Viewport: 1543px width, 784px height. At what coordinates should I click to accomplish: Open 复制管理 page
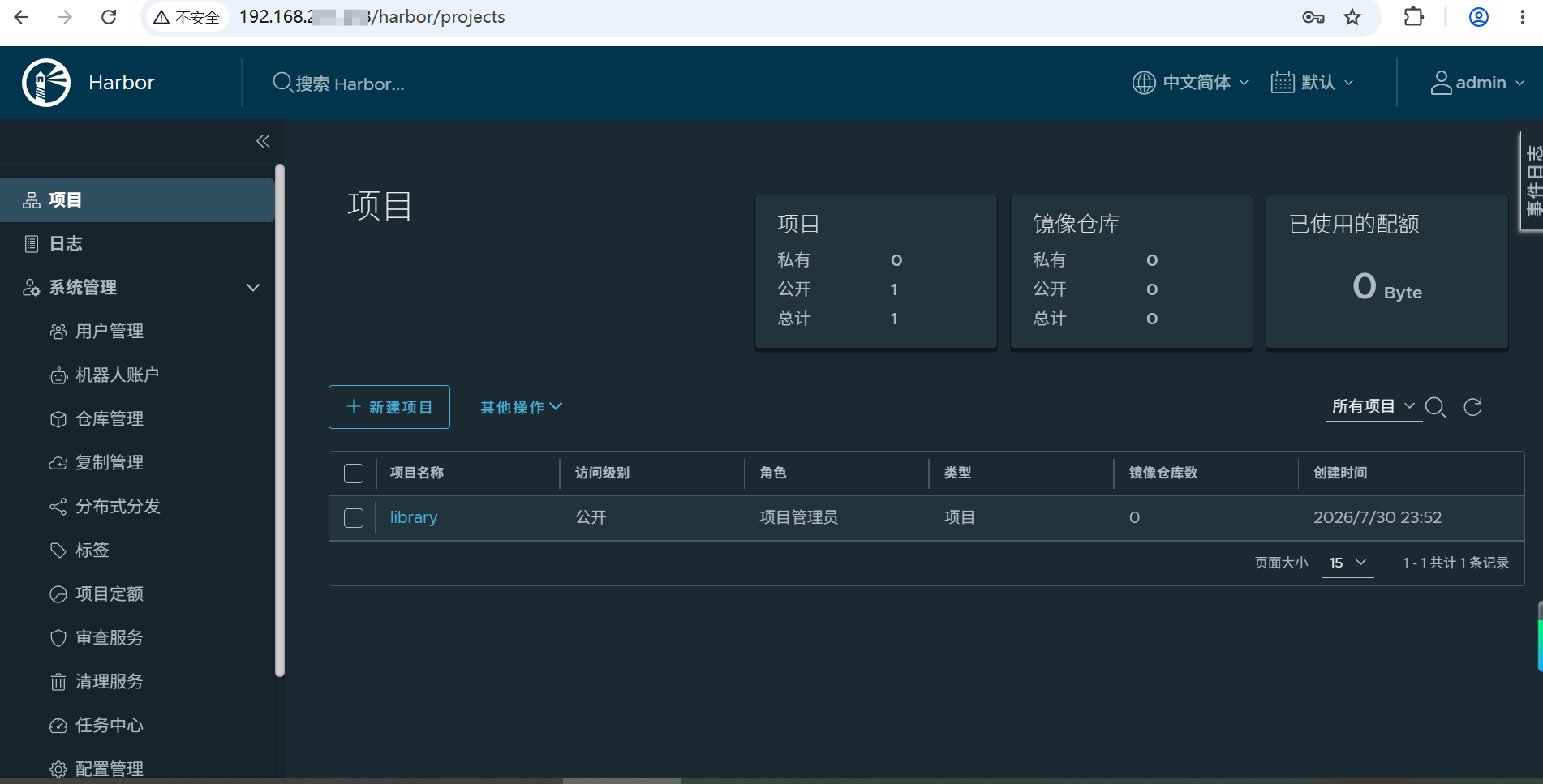click(x=109, y=463)
